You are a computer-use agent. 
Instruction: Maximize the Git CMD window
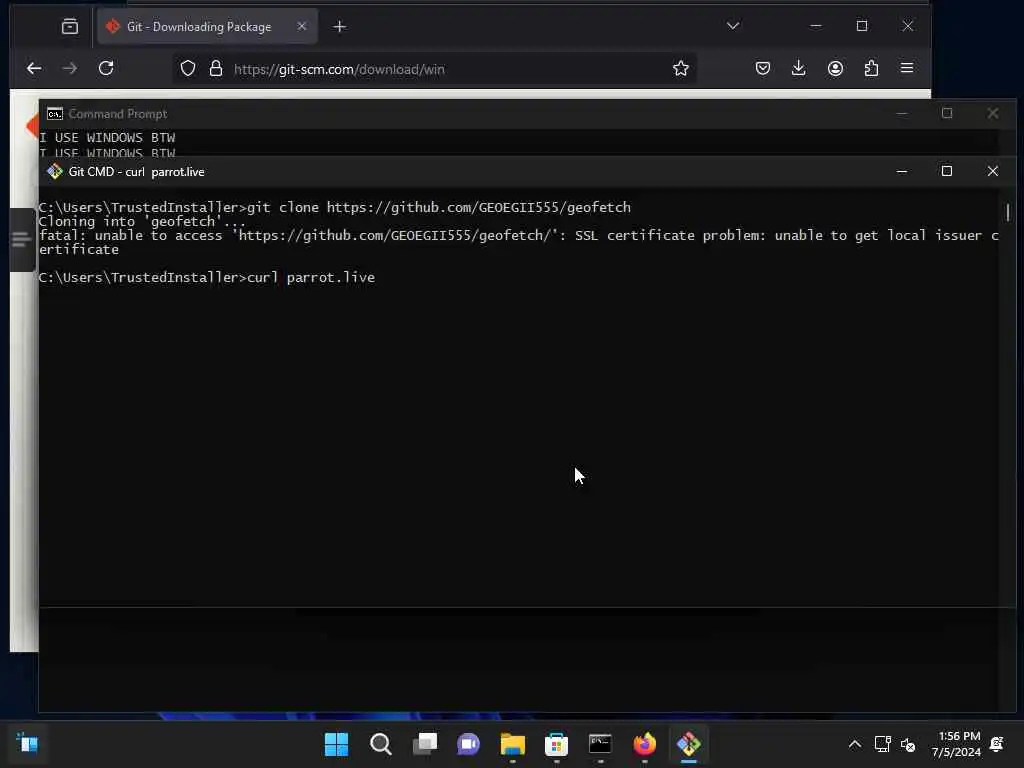point(946,171)
